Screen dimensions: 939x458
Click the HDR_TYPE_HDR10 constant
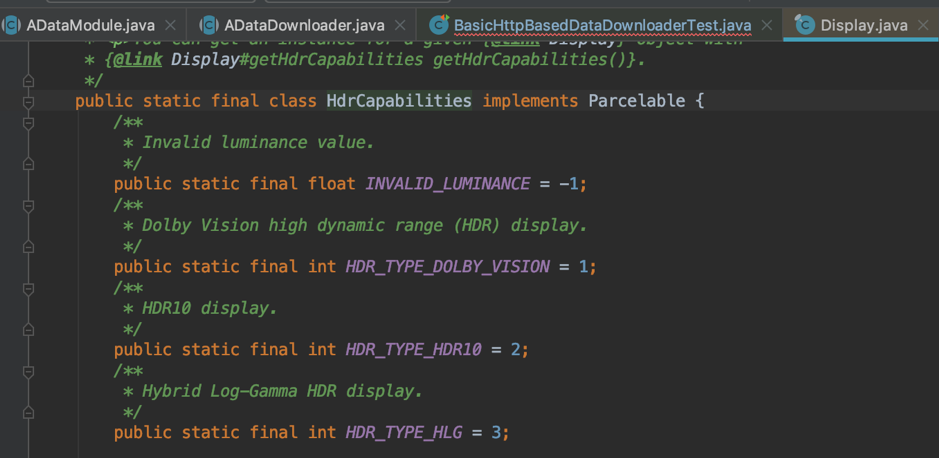413,350
